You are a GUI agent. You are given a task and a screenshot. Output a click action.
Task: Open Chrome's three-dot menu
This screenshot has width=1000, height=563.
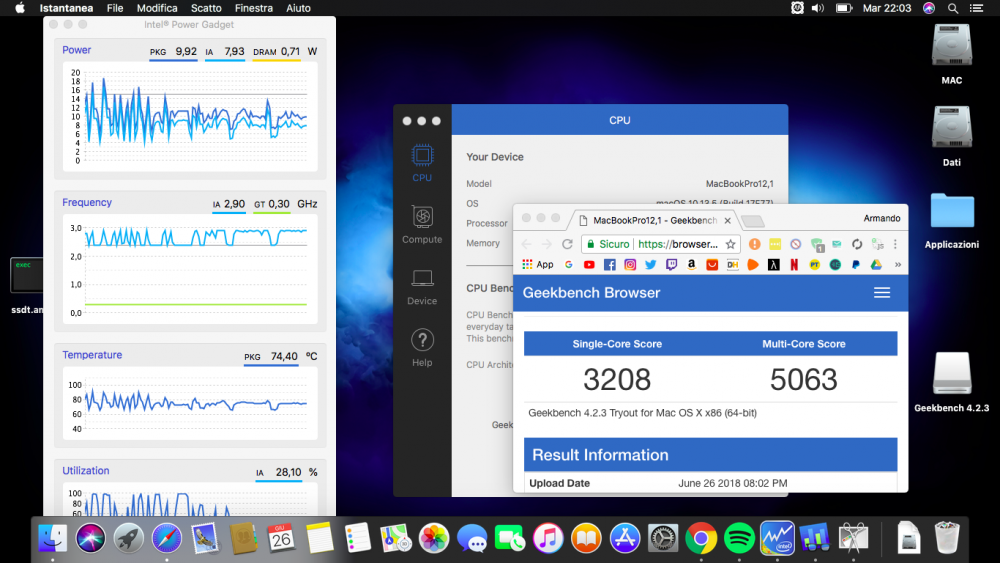pyautogui.click(x=895, y=244)
